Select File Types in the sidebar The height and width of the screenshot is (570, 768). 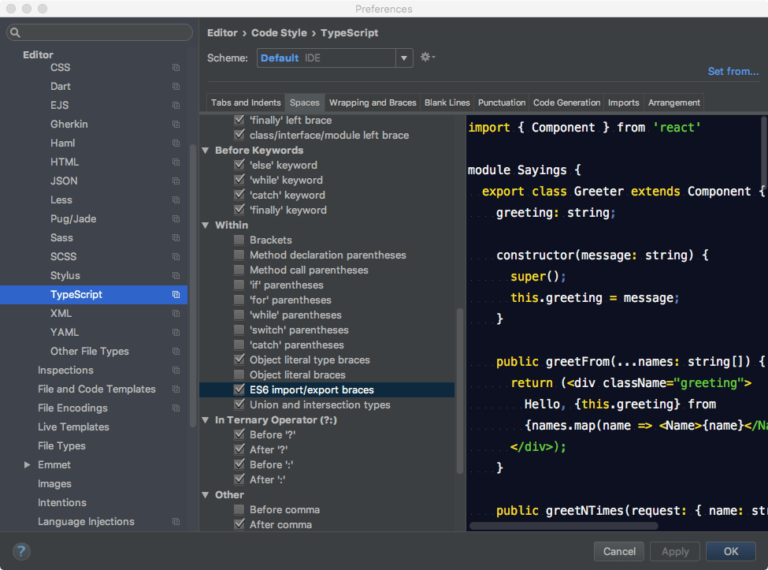[62, 446]
